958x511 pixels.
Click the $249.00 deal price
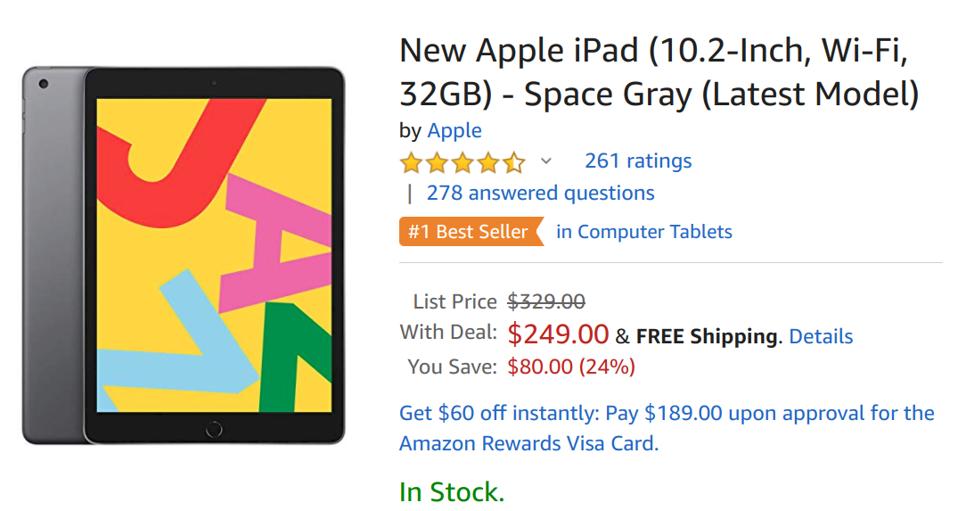coord(558,333)
